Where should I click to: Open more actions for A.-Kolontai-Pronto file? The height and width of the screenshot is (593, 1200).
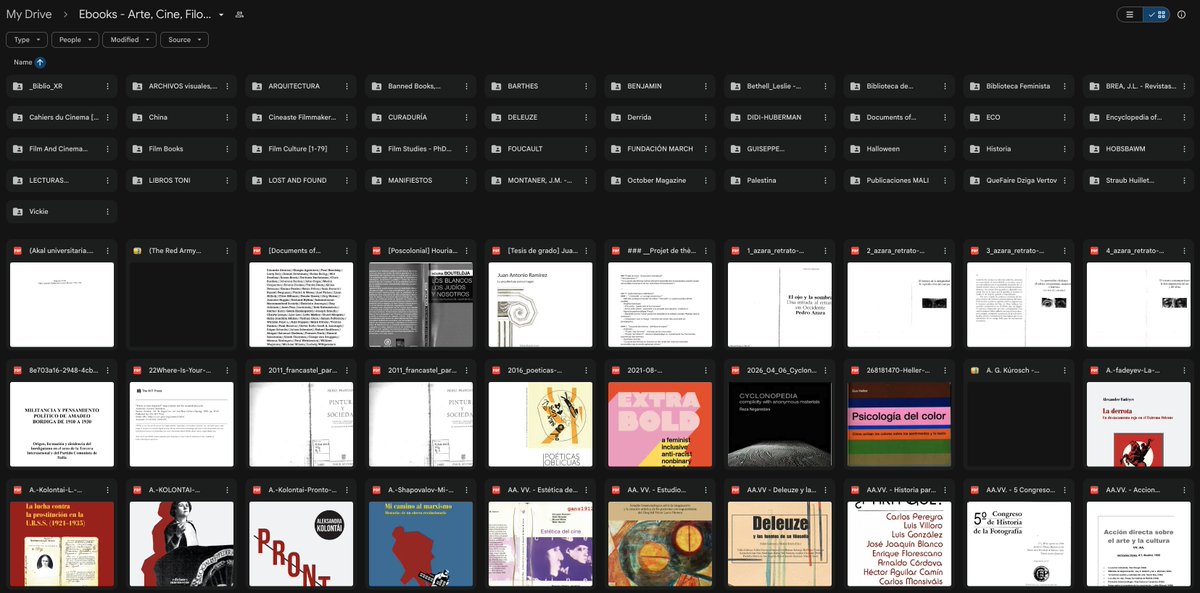pyautogui.click(x=348, y=490)
